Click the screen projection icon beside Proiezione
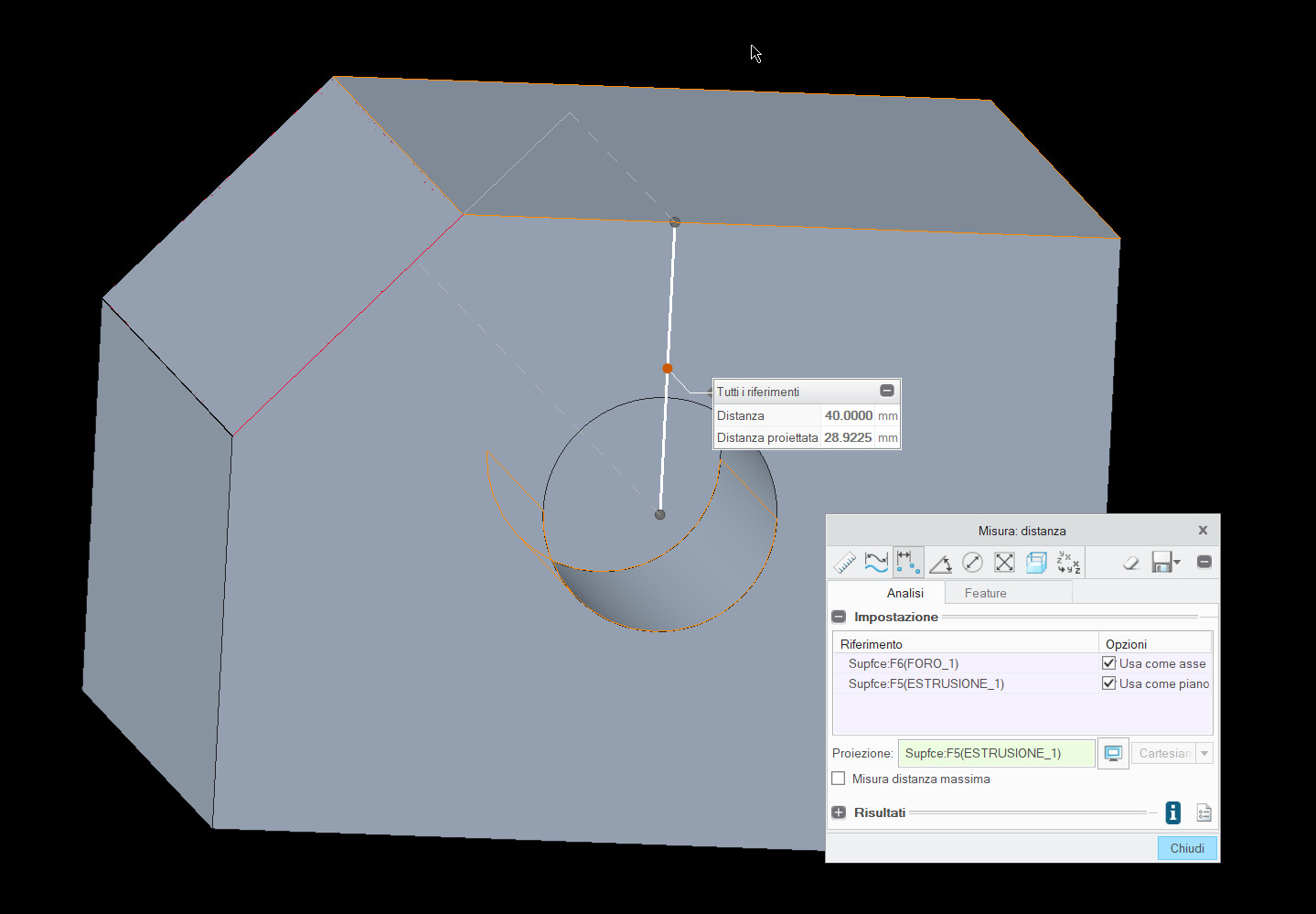Image resolution: width=1316 pixels, height=914 pixels. tap(1113, 753)
